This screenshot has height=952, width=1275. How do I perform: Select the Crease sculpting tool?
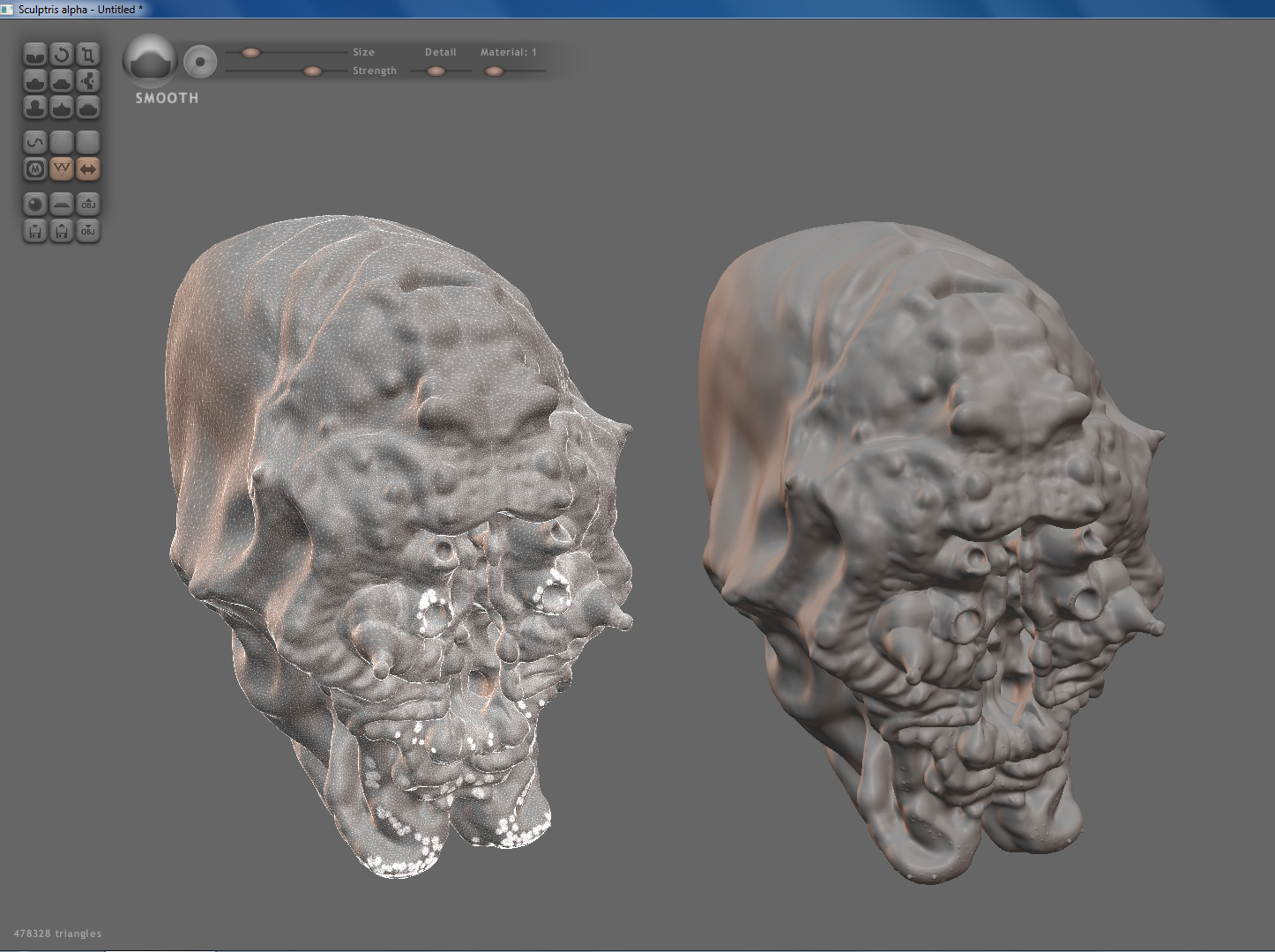(35, 55)
